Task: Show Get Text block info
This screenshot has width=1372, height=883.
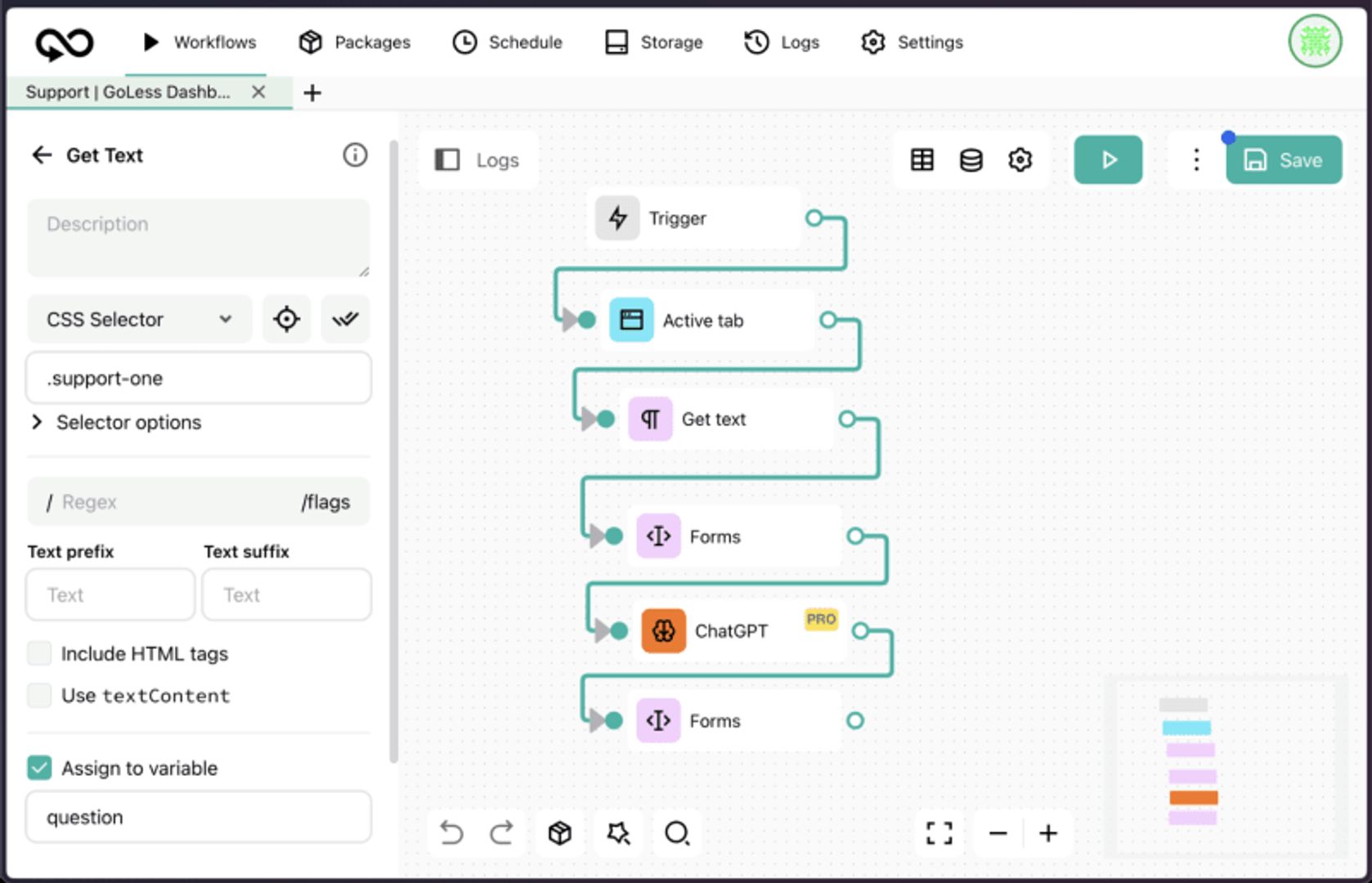Action: coord(355,155)
